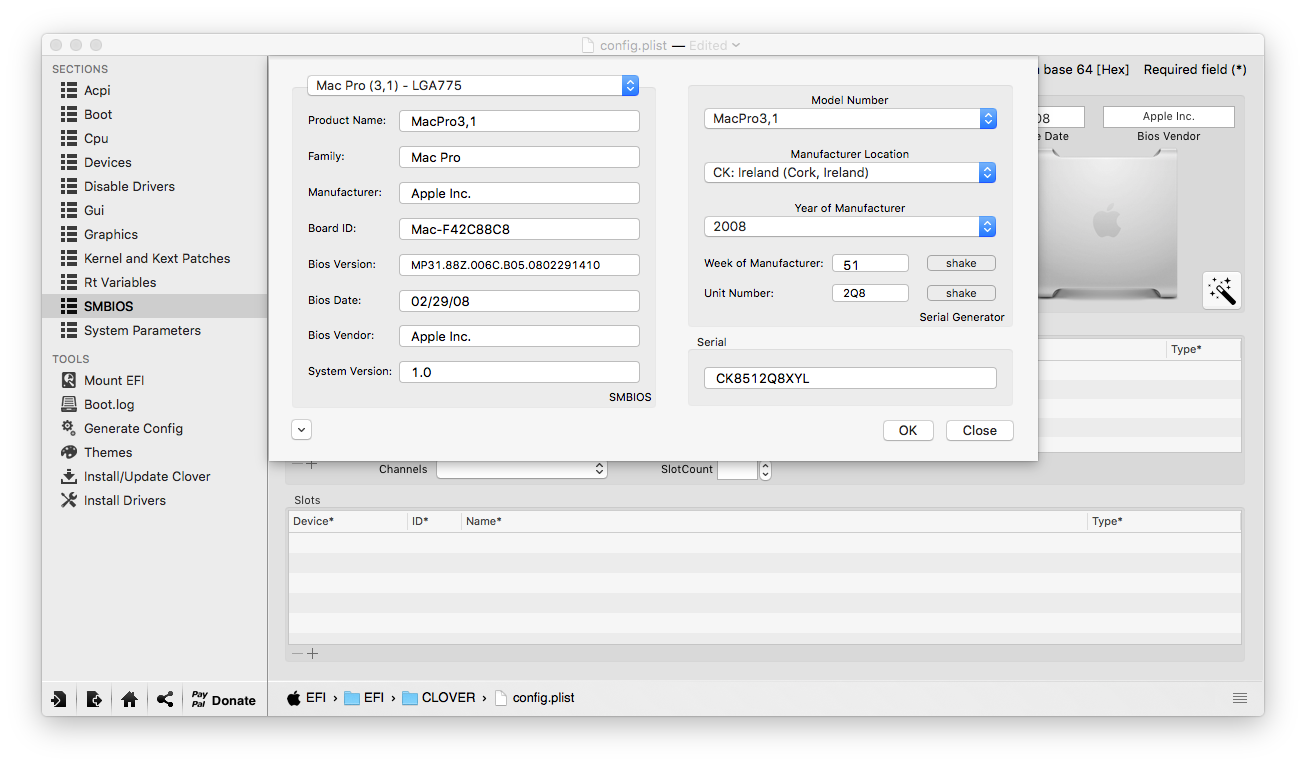The height and width of the screenshot is (766, 1306).
Task: Click the Generate Config gear icon
Action: click(x=69, y=428)
